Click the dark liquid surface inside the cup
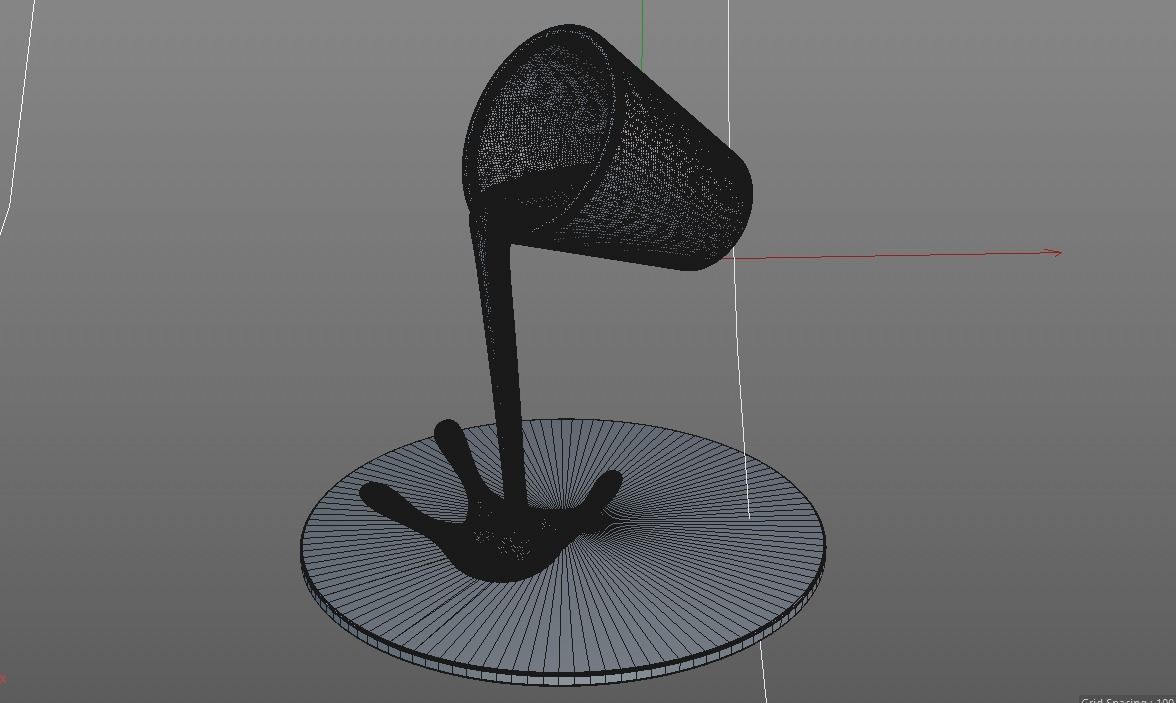Image resolution: width=1176 pixels, height=703 pixels. click(536, 191)
